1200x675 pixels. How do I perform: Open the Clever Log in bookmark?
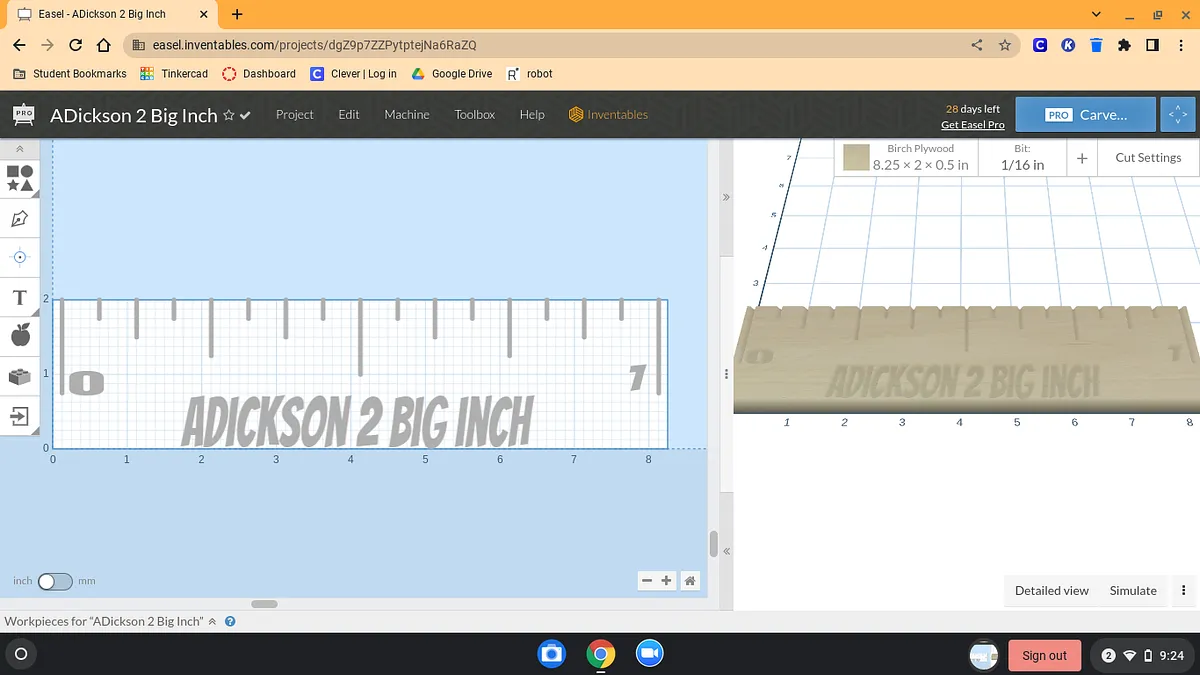click(x=353, y=74)
